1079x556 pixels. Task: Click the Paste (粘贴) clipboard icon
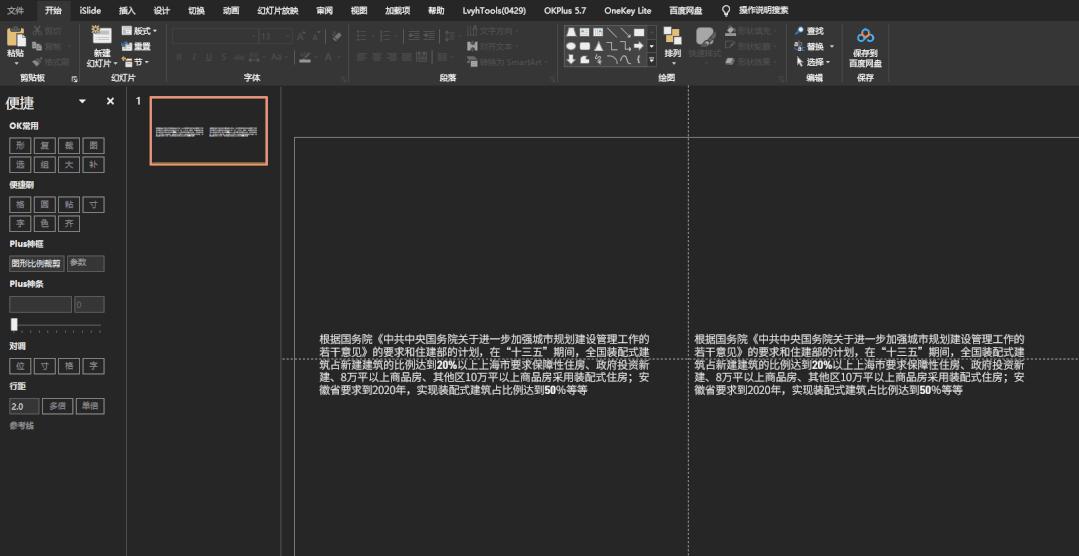15,38
